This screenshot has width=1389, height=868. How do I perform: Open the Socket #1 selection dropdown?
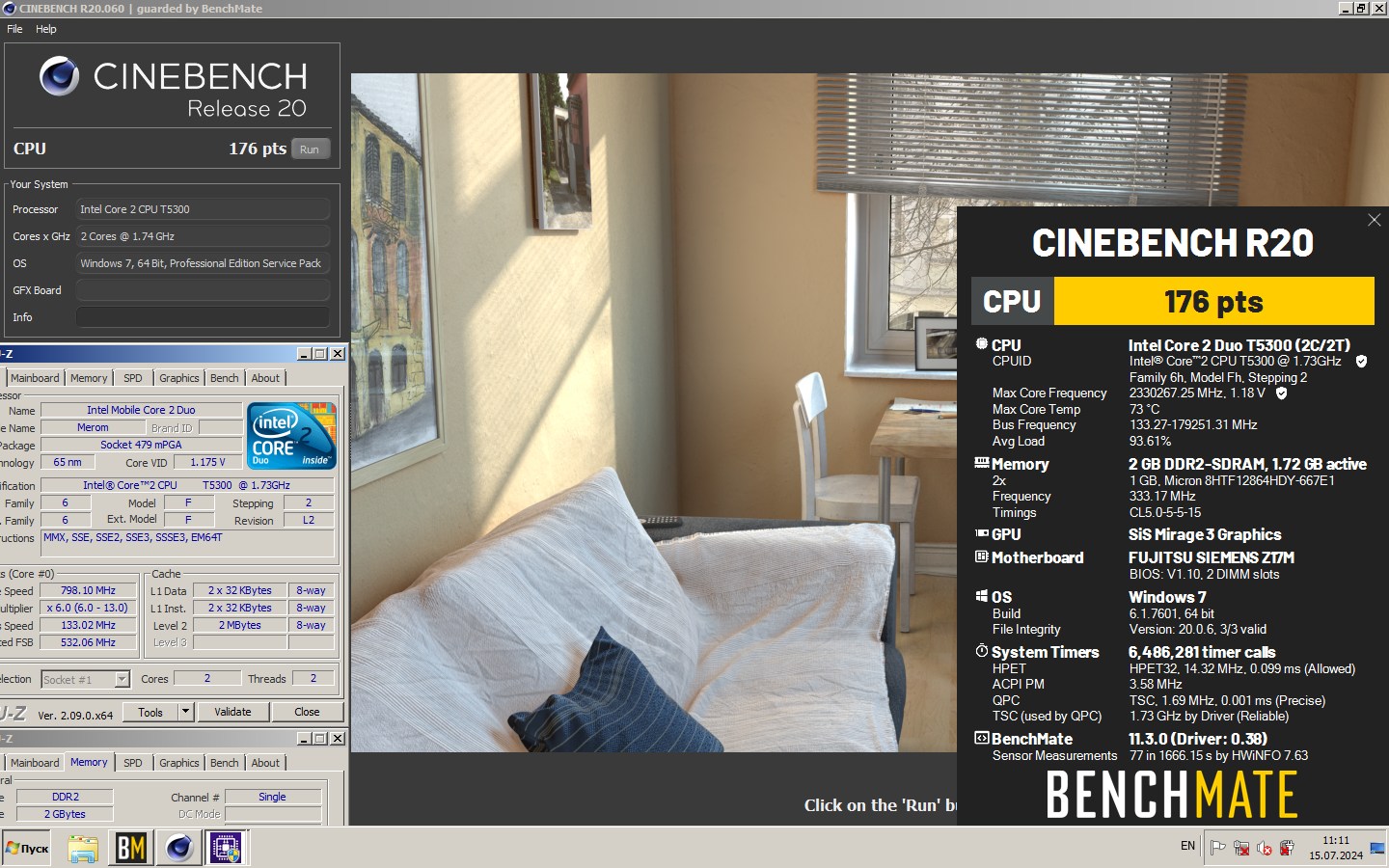point(86,680)
